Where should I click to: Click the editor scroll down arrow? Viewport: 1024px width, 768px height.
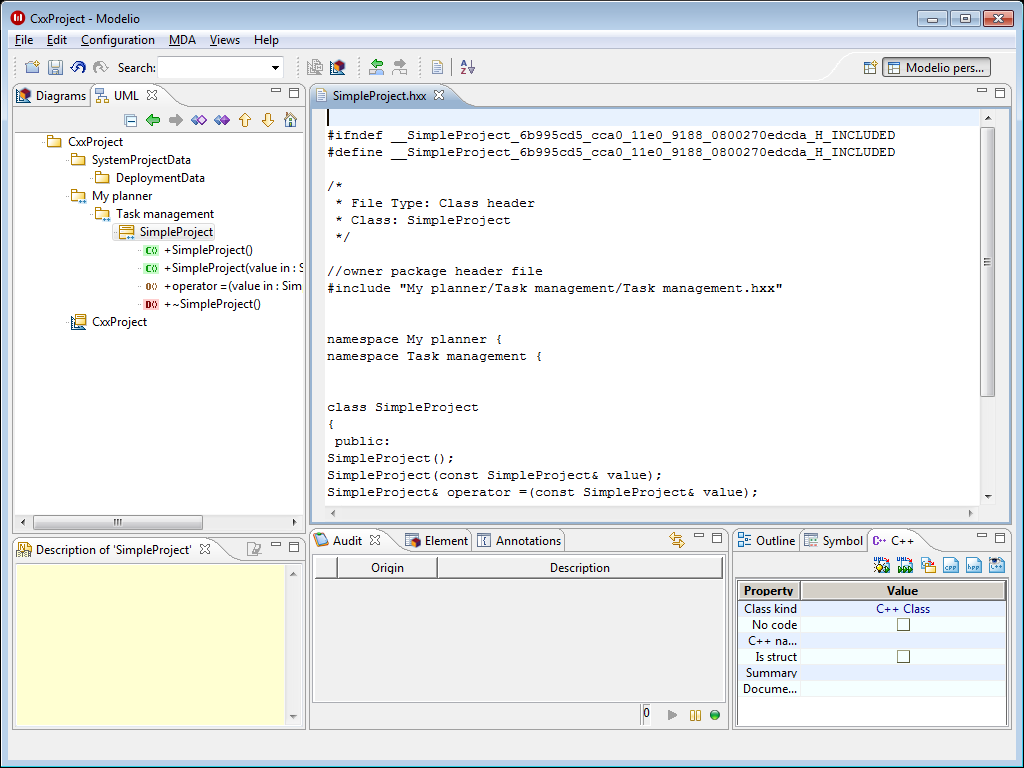(987, 496)
